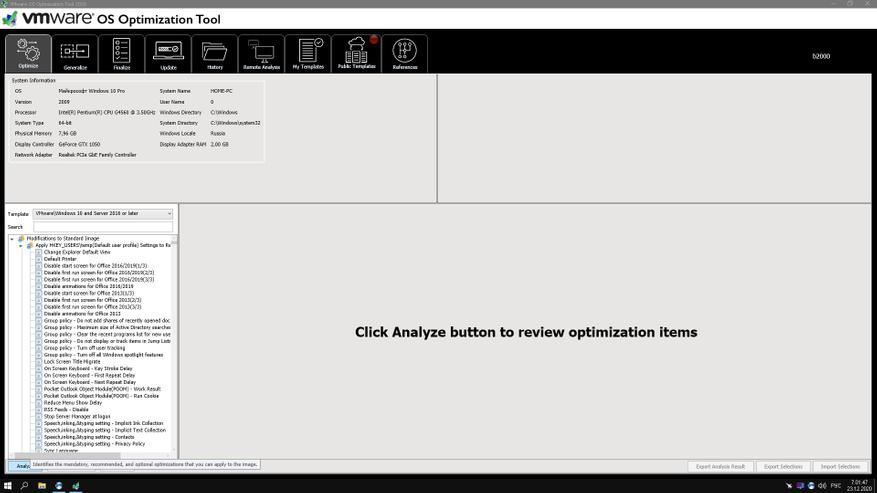
Task: Open Remote Analysis
Action: [x=261, y=54]
